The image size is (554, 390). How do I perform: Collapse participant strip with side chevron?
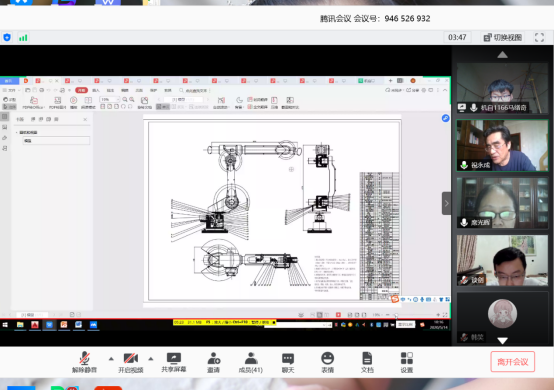(446, 203)
